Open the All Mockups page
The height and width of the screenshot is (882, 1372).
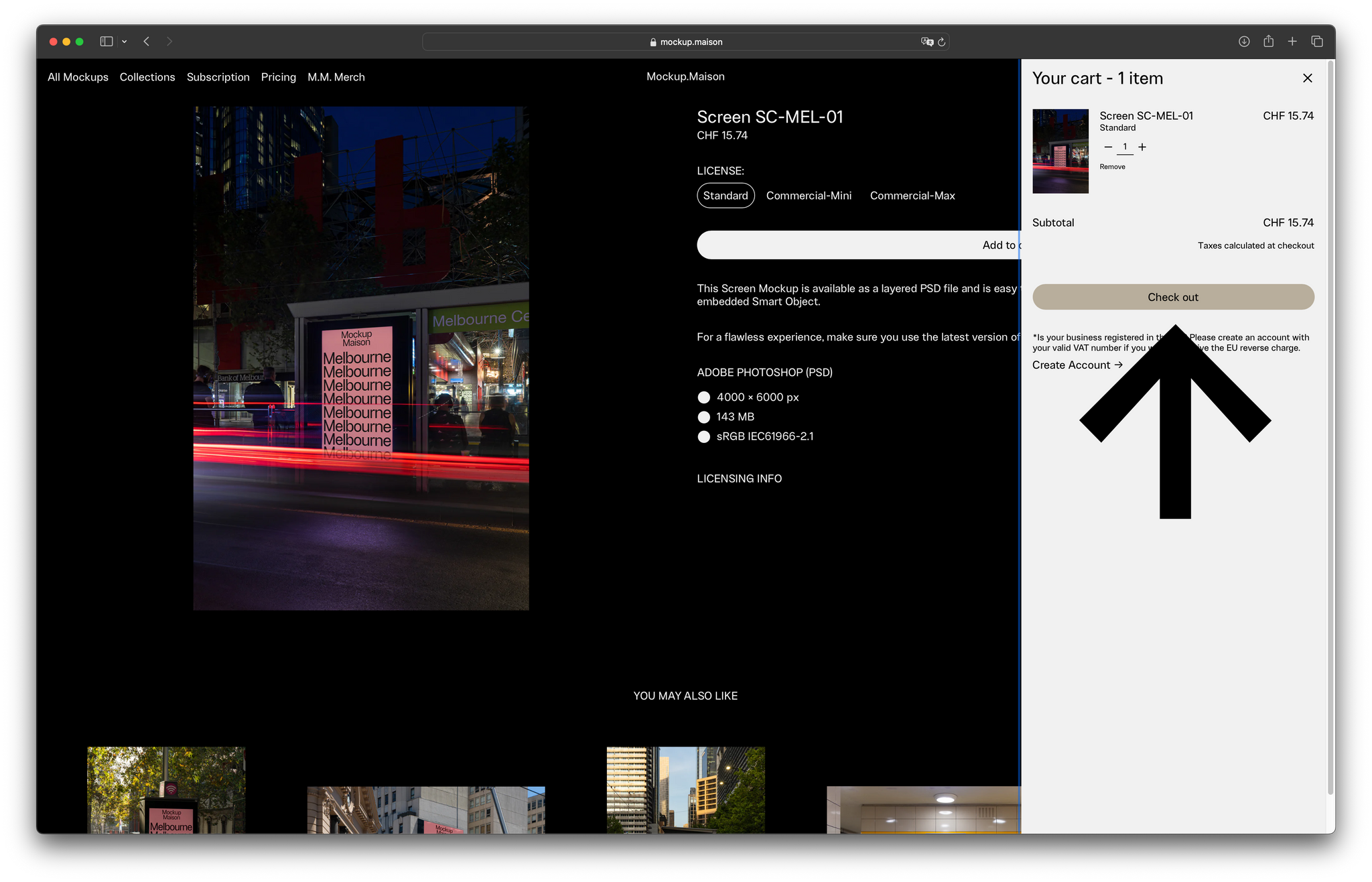point(77,77)
